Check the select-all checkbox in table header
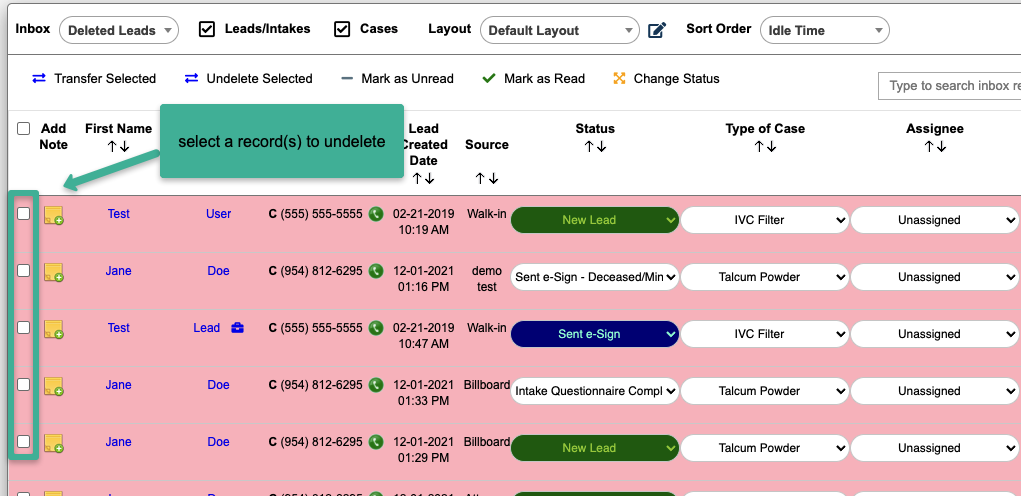This screenshot has width=1021, height=496. tap(23, 129)
